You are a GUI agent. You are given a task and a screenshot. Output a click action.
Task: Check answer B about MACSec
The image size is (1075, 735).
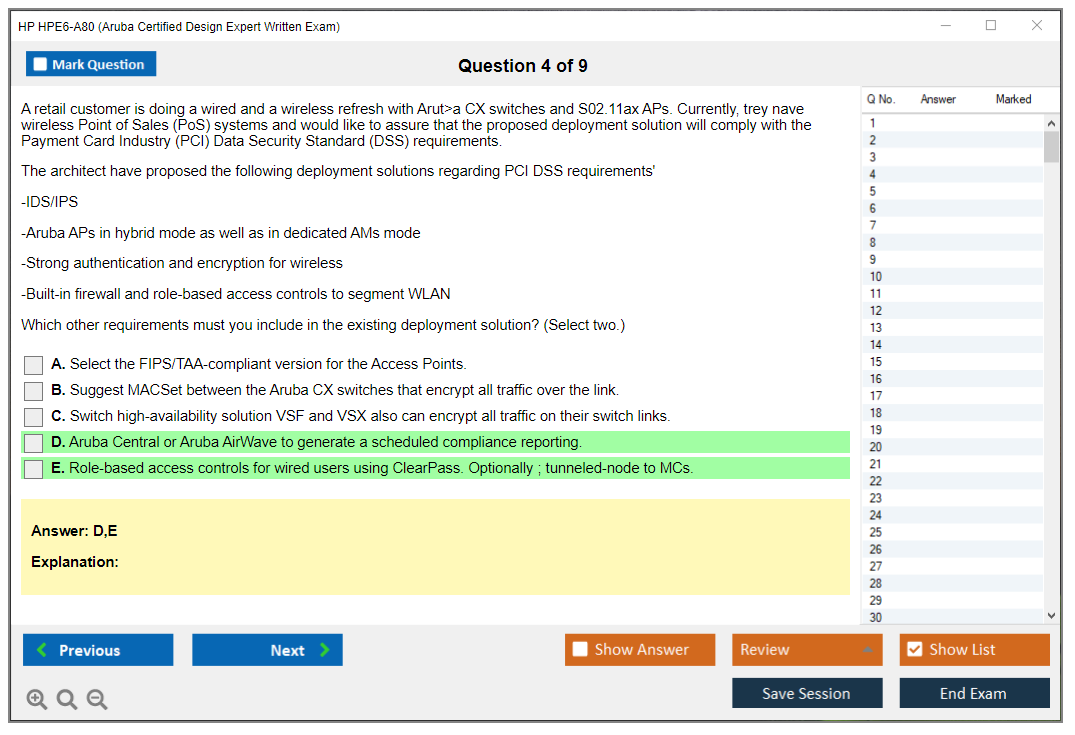tap(34, 391)
